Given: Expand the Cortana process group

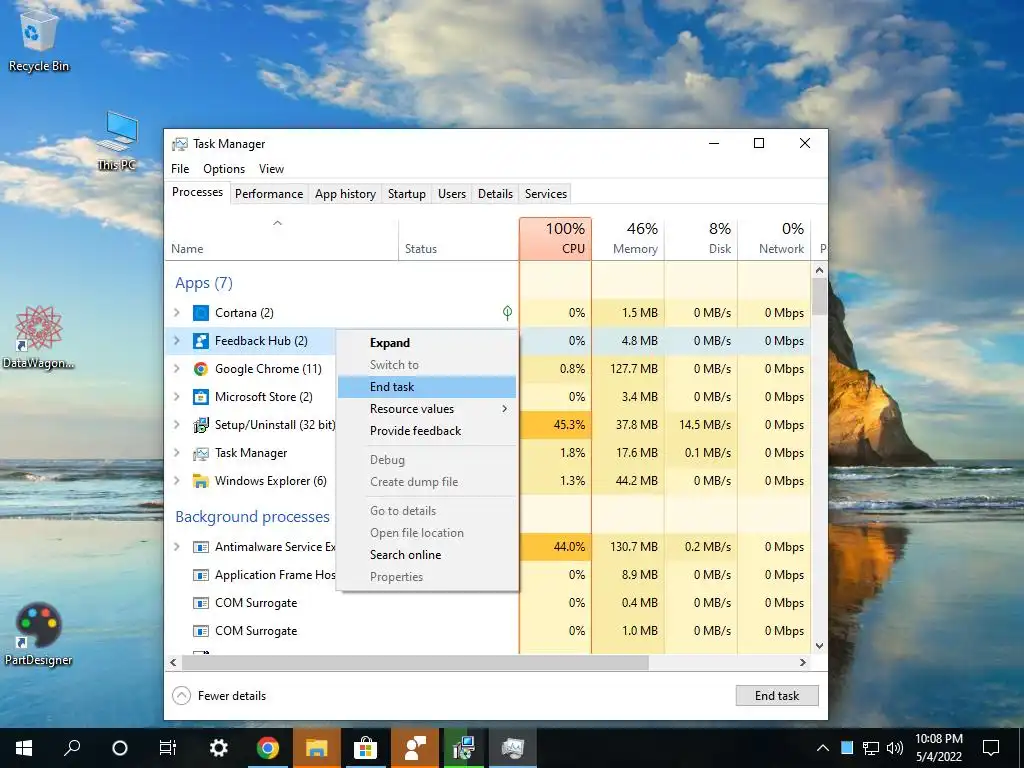Looking at the screenshot, I should coord(177,313).
